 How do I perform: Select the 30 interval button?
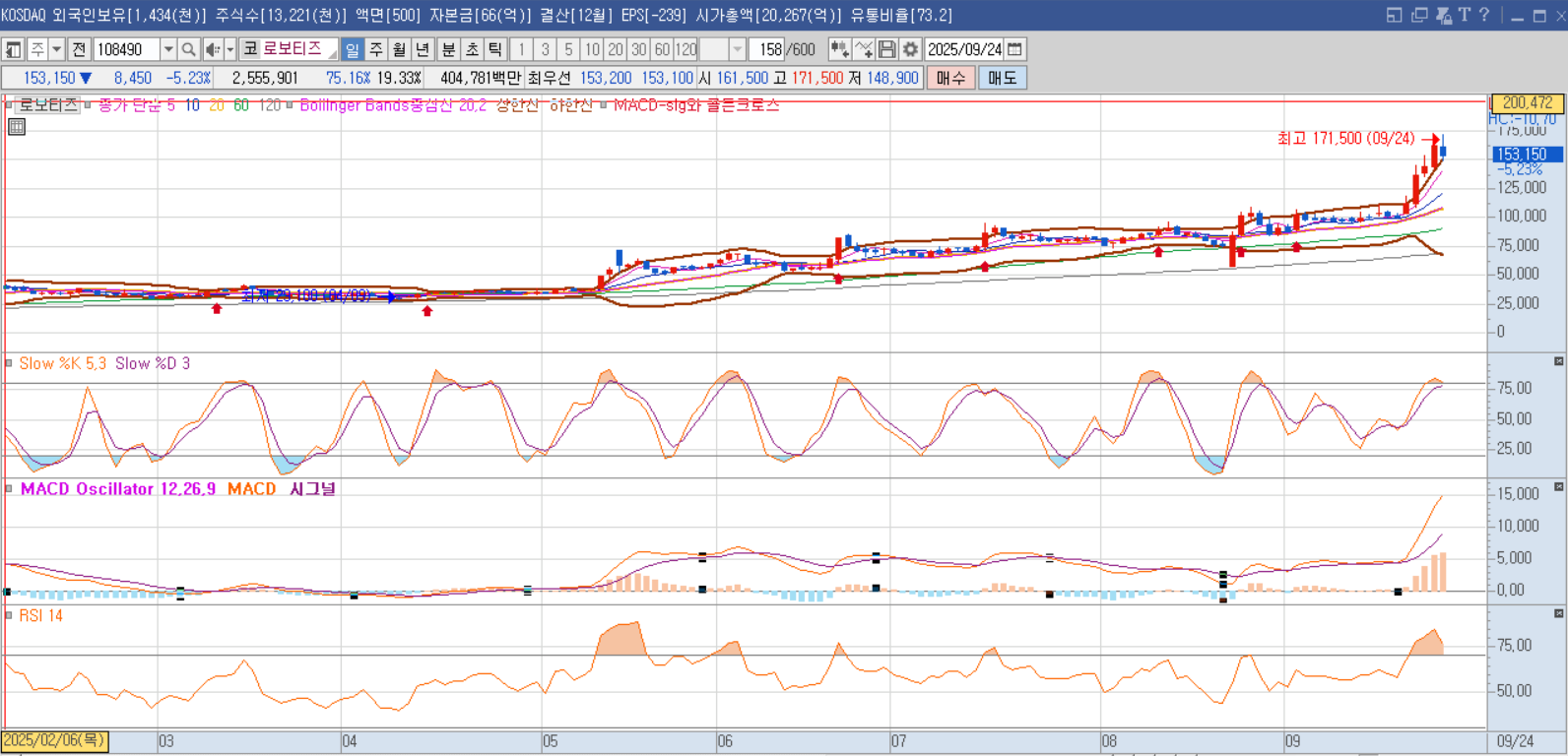point(638,49)
